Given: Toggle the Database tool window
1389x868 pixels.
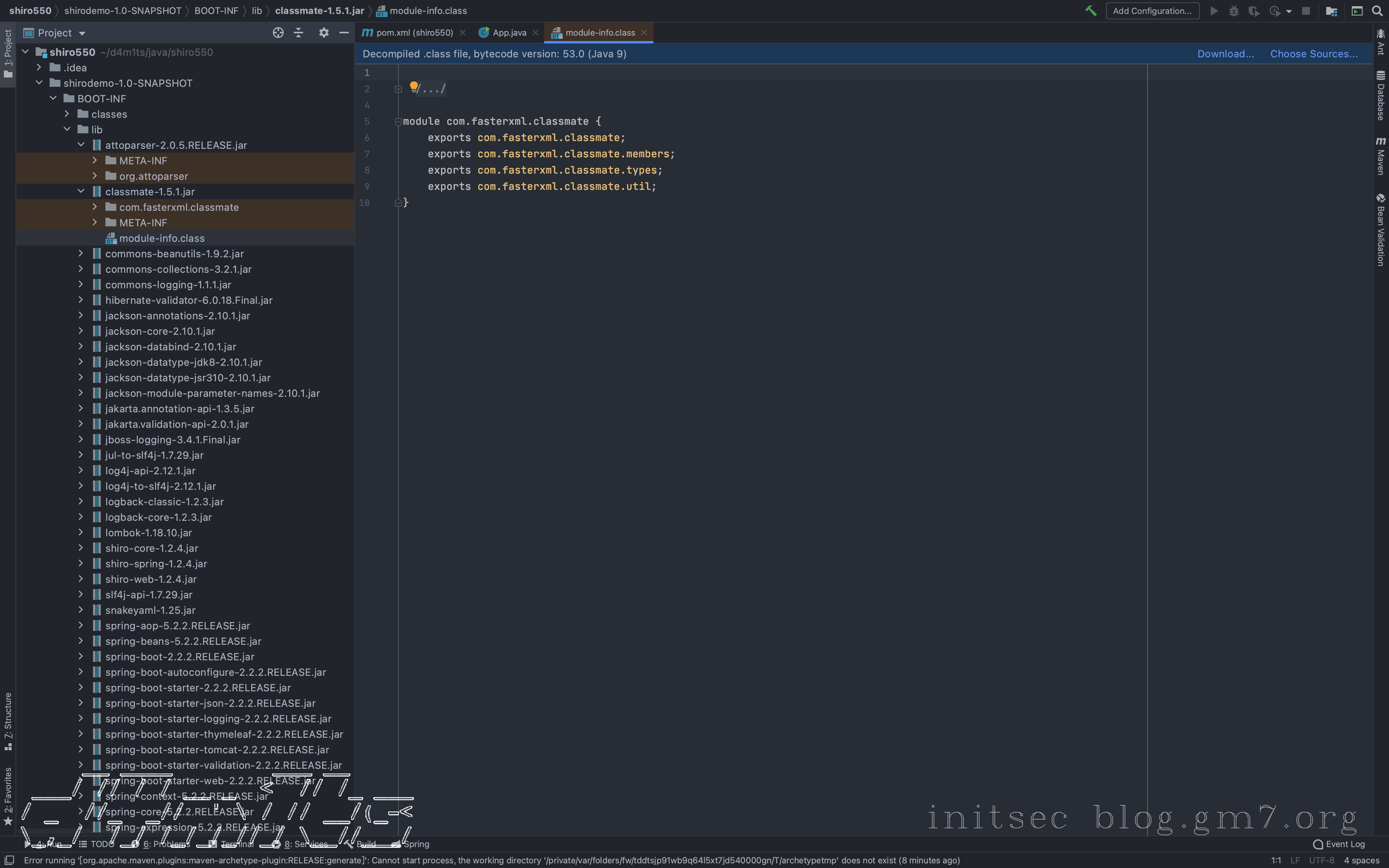Looking at the screenshot, I should point(1380,95).
